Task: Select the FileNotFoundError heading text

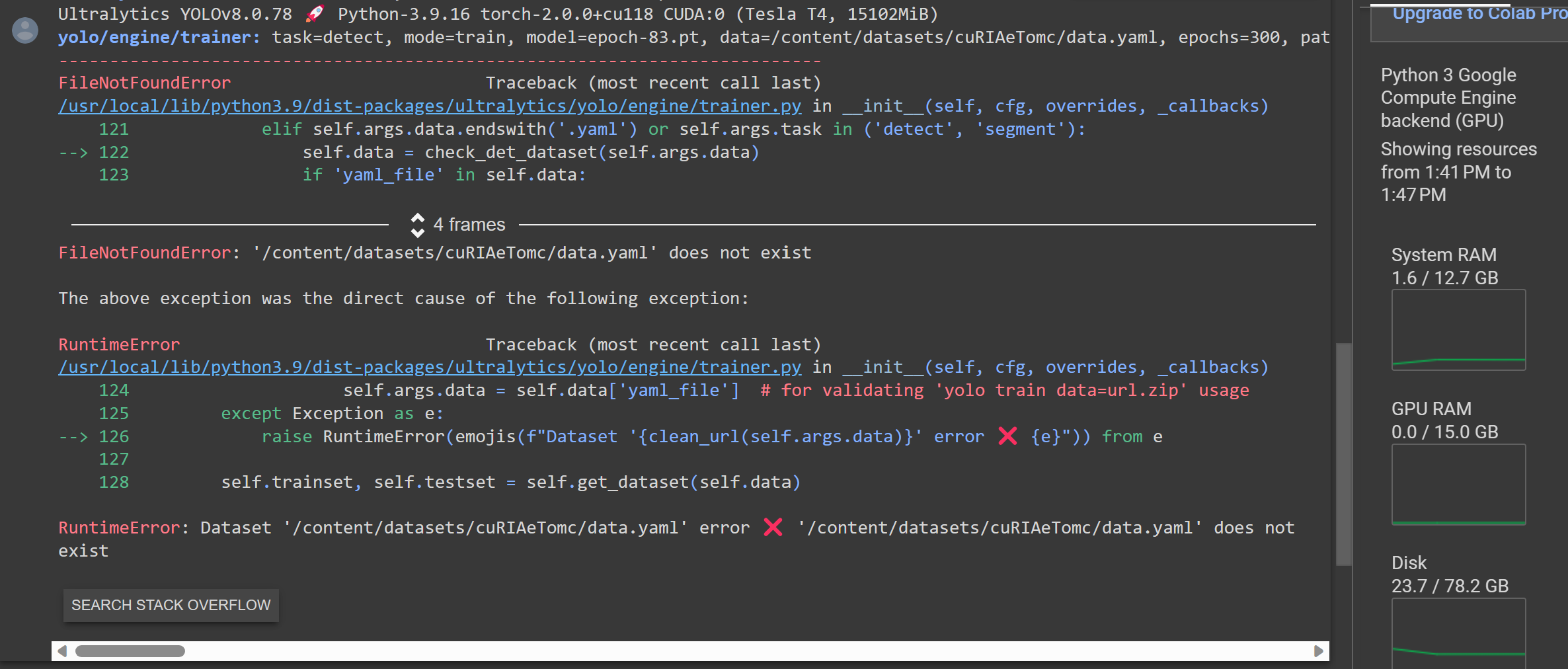Action: pos(144,82)
